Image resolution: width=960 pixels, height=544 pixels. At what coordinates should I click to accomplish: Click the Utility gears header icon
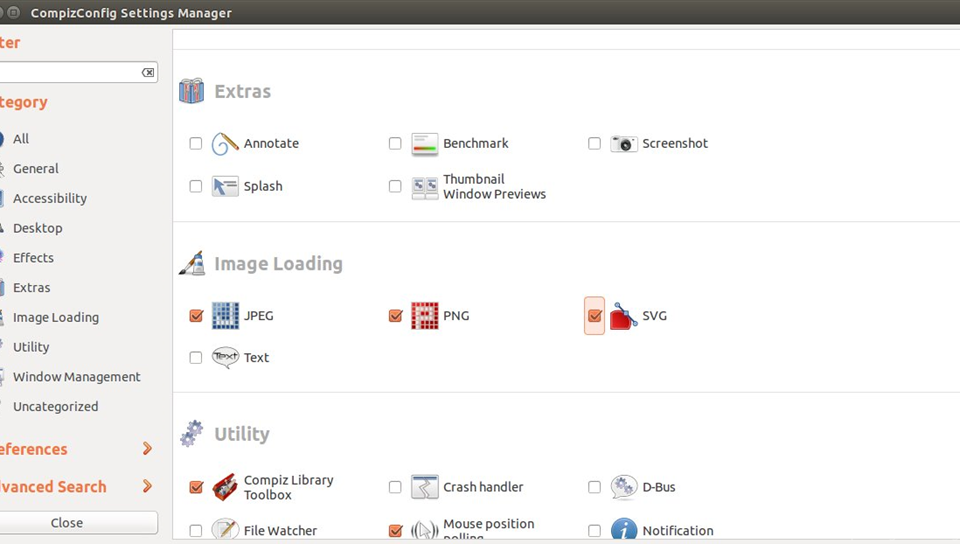pyautogui.click(x=192, y=433)
